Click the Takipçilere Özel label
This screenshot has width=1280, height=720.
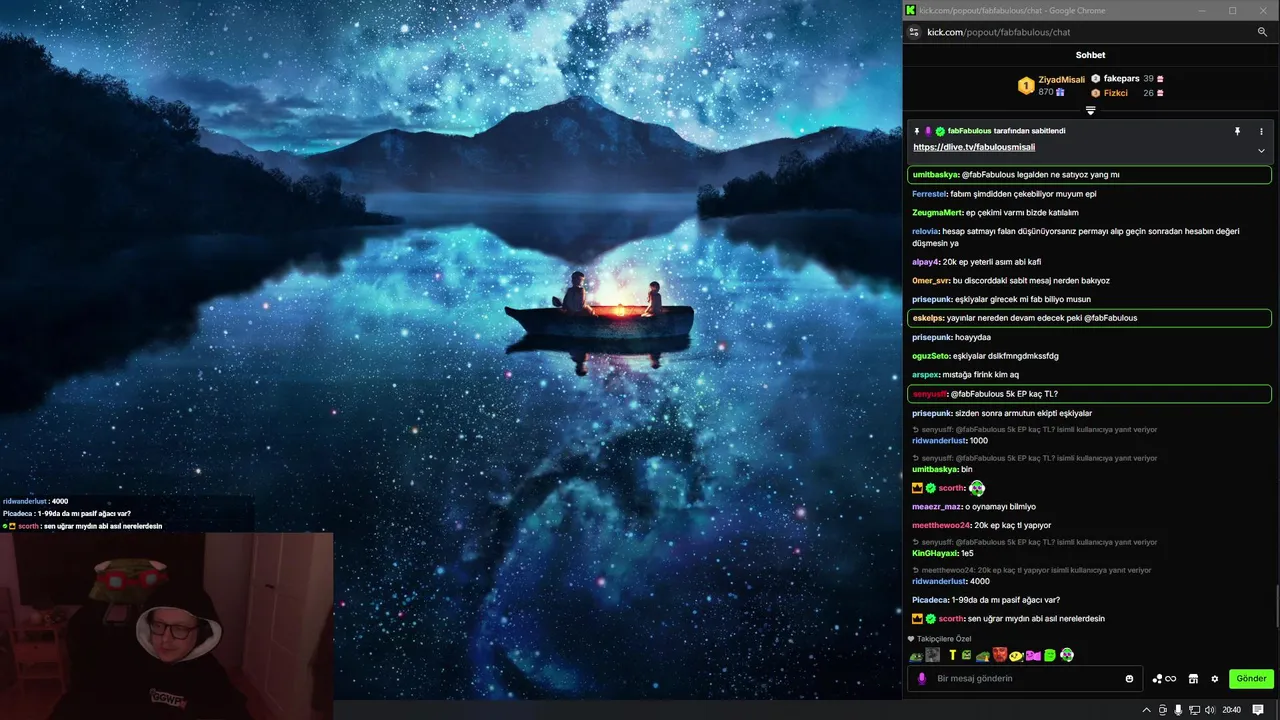(x=944, y=639)
